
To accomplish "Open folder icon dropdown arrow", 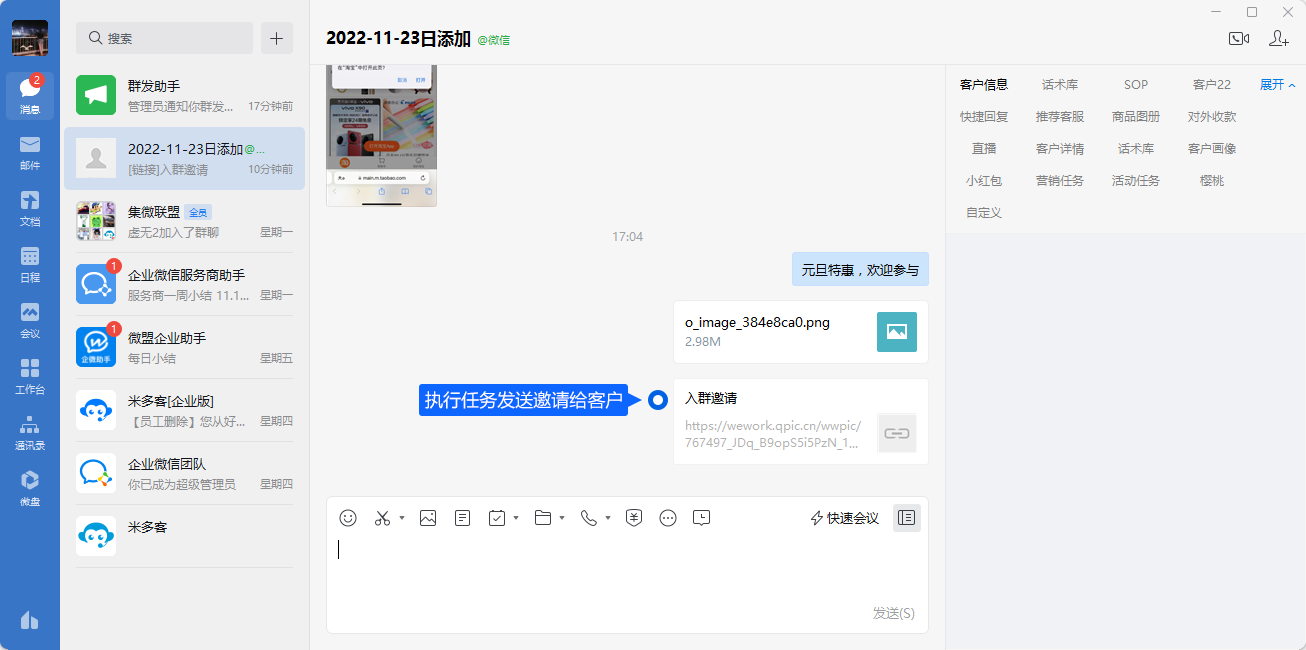I will (x=562, y=518).
